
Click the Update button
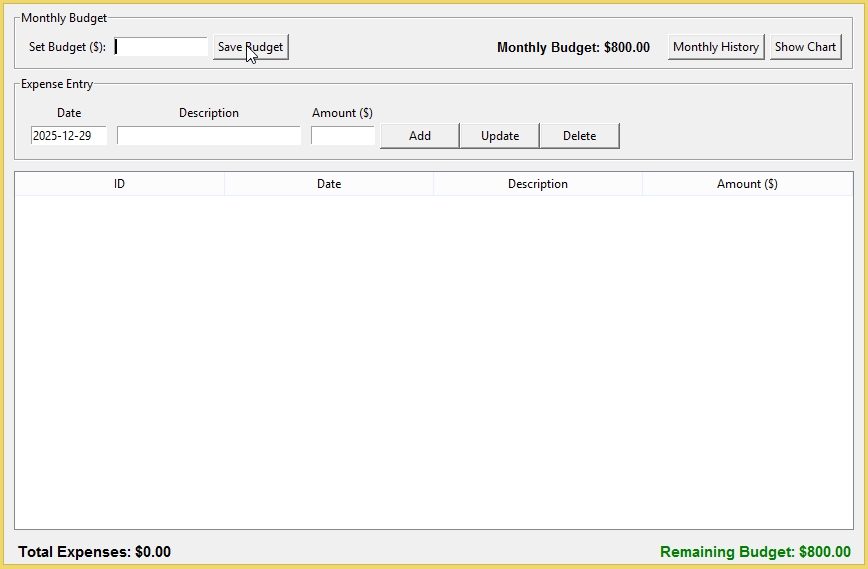pyautogui.click(x=499, y=136)
